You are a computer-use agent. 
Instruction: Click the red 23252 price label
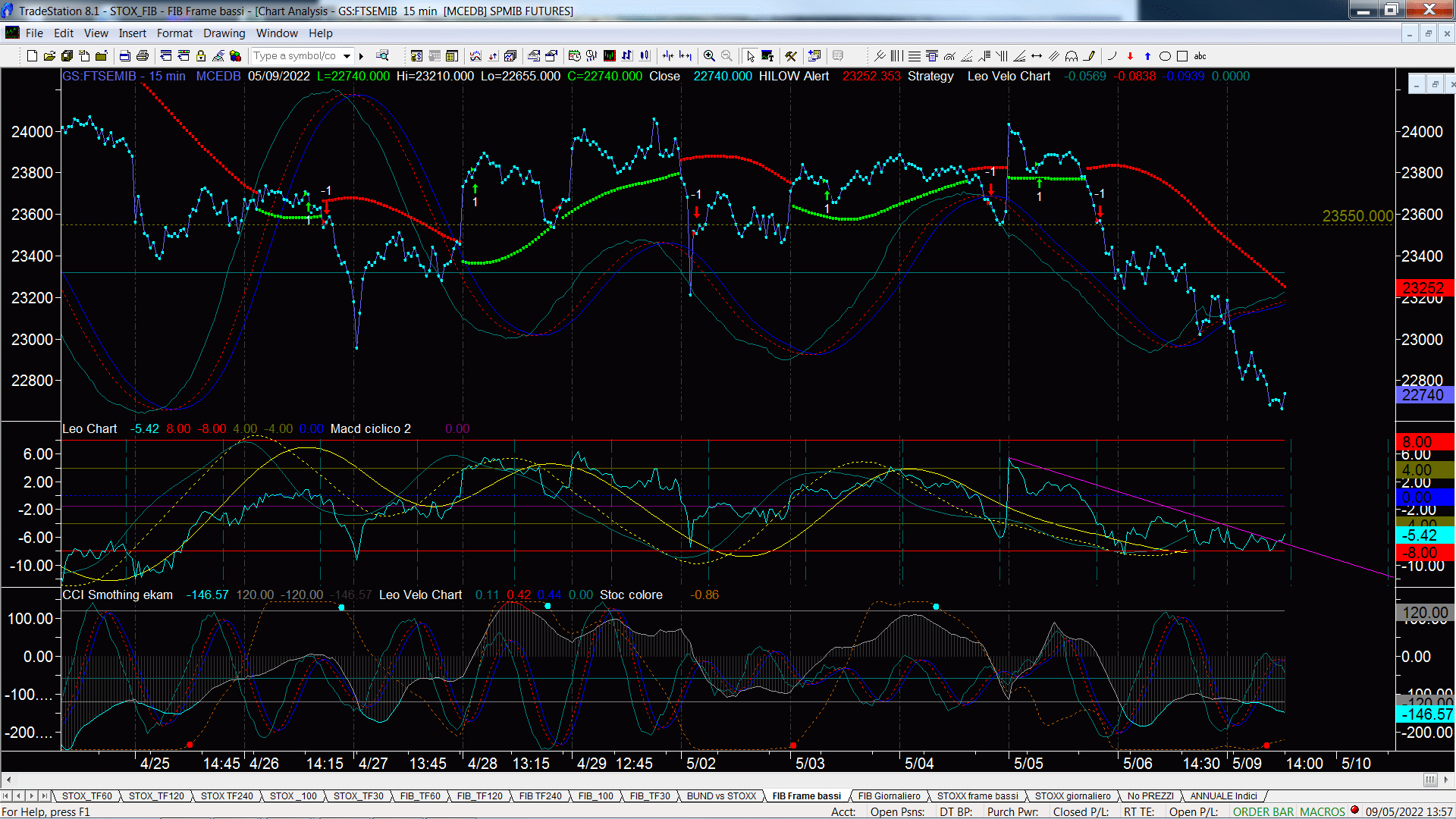(1424, 288)
